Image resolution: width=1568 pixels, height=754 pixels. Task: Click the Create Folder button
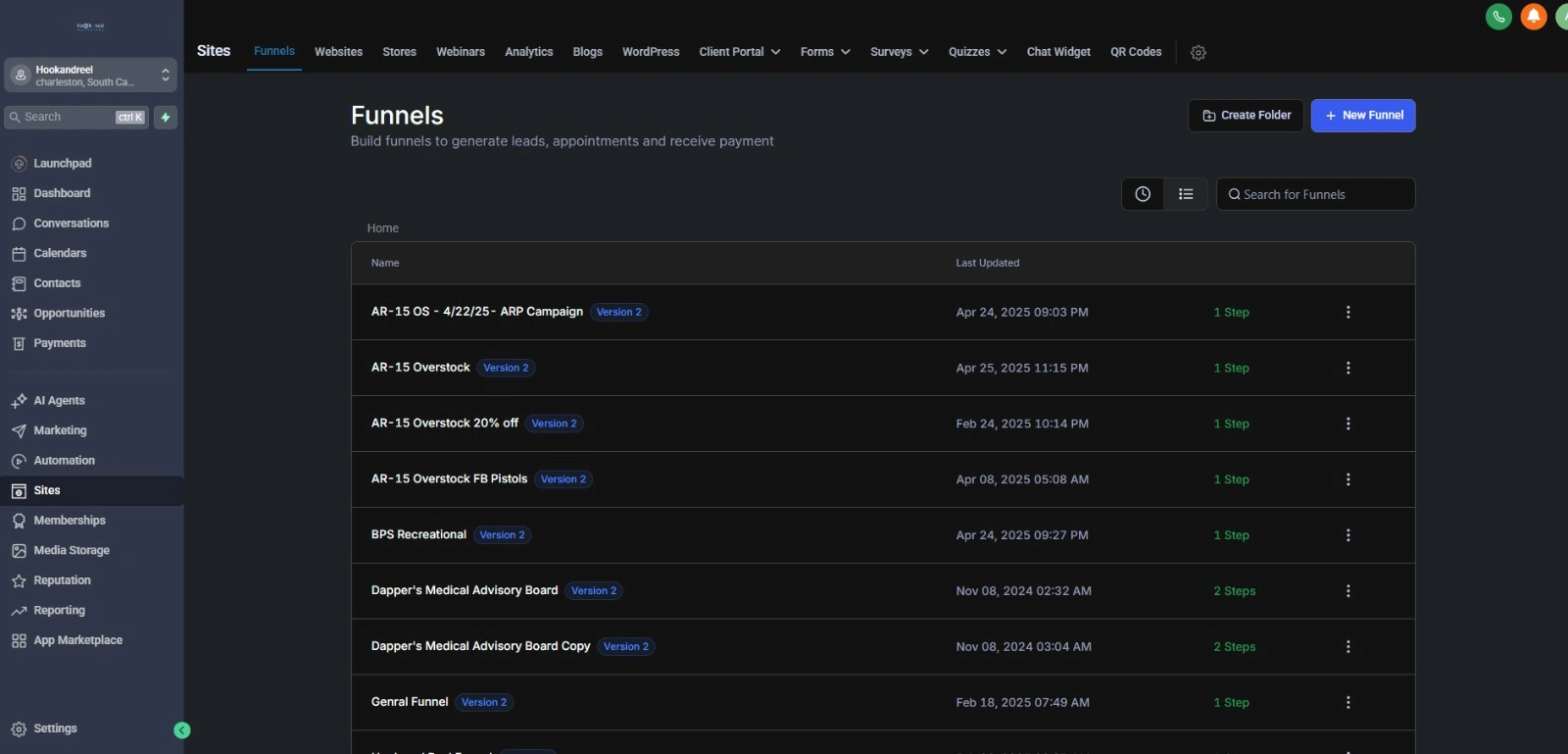pos(1246,116)
